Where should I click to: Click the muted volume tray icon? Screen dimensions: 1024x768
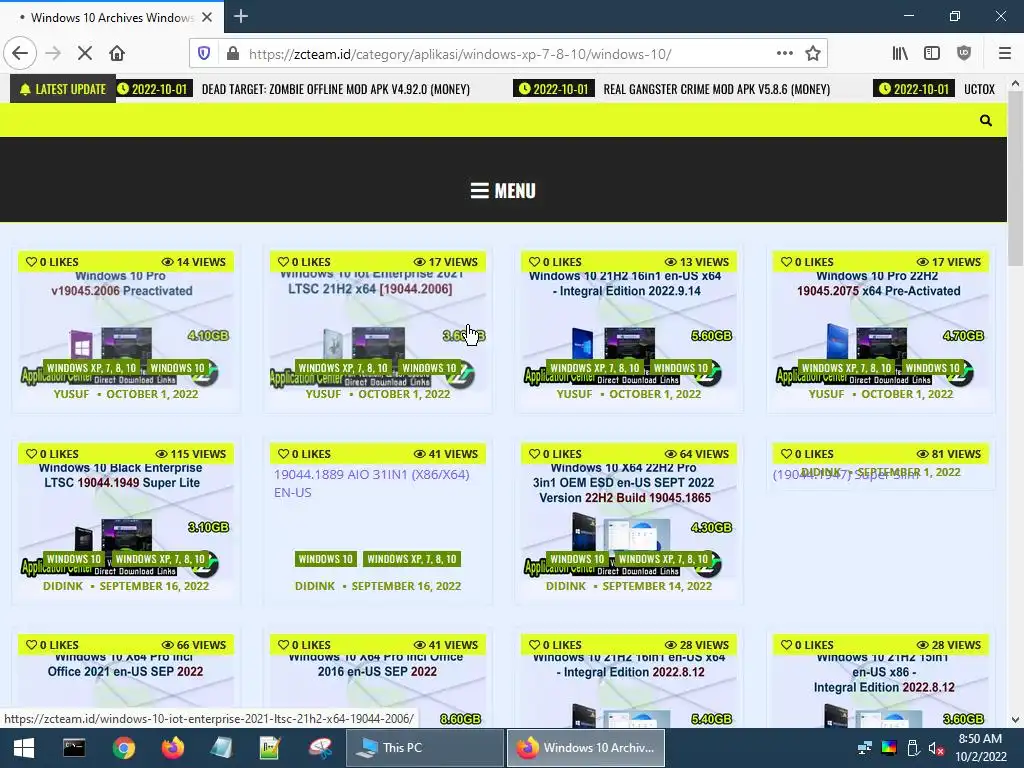pos(936,748)
